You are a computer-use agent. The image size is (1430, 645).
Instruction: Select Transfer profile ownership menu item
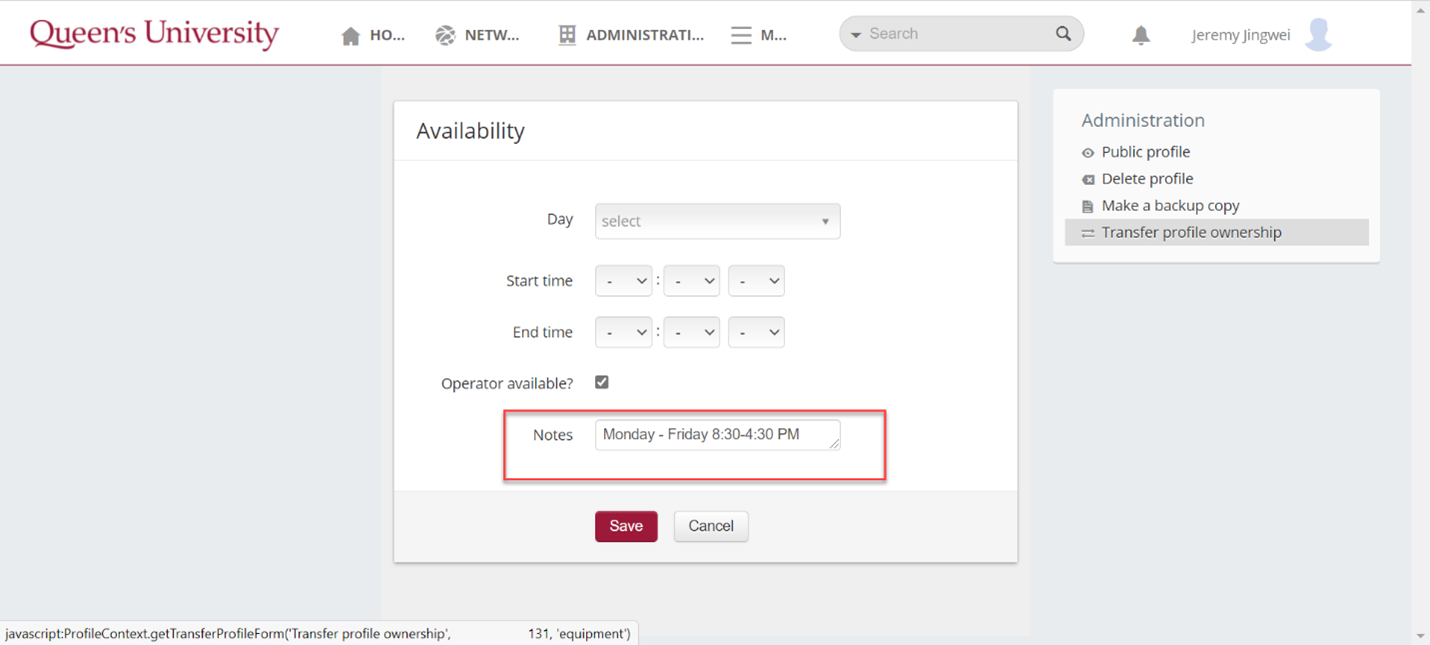[x=1191, y=232]
